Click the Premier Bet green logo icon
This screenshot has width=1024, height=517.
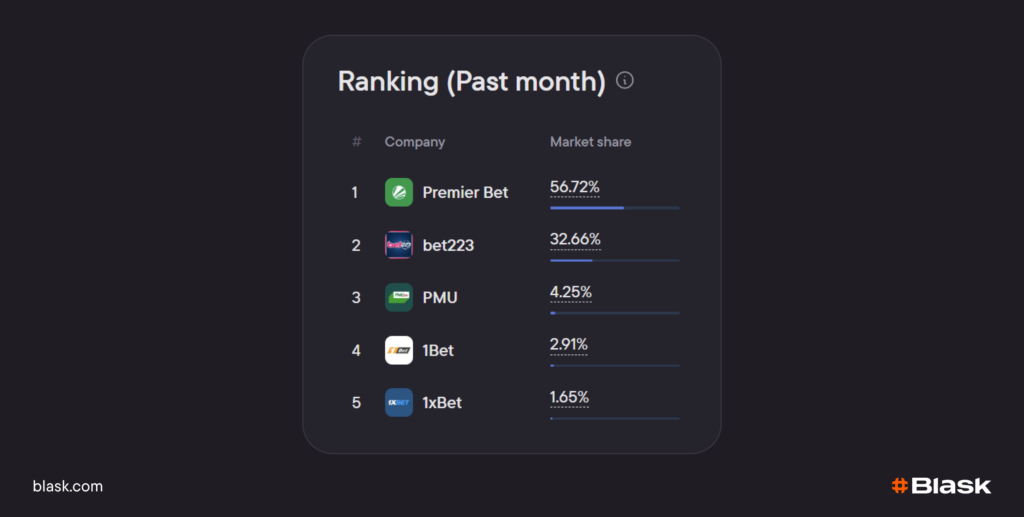coord(399,192)
